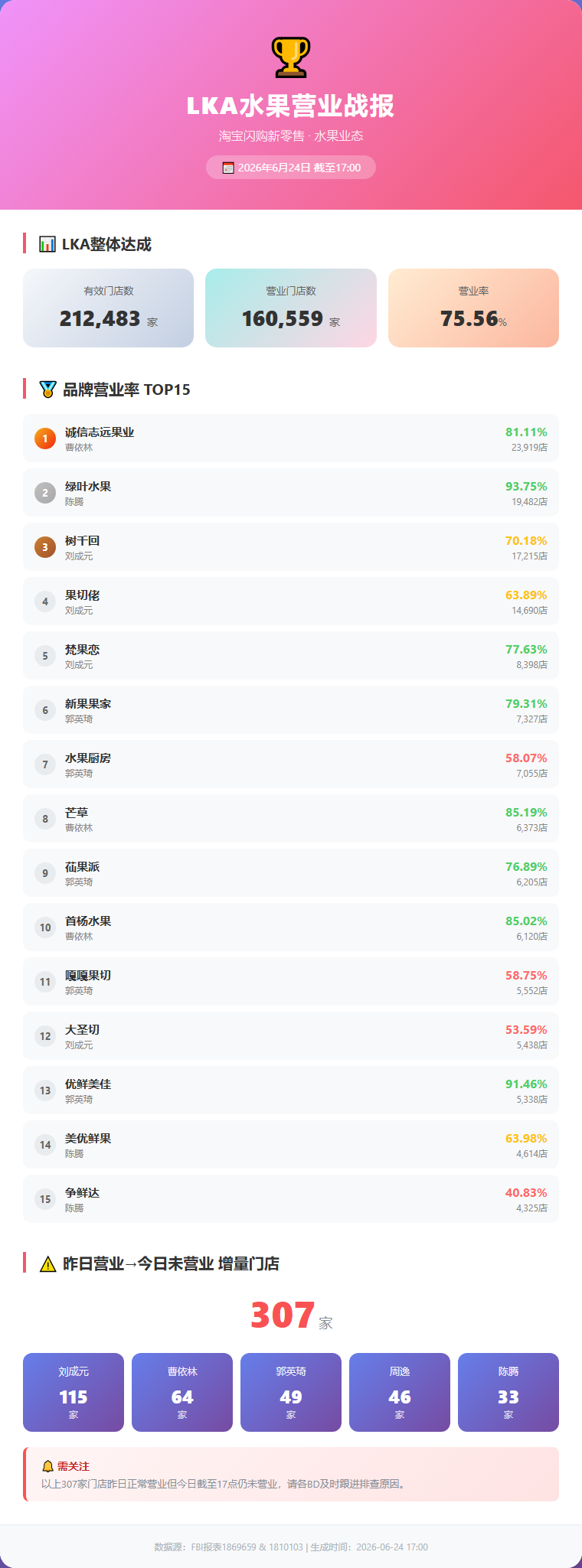
Task: Click the 数据源 FBI报表 footer text
Action: [291, 1547]
